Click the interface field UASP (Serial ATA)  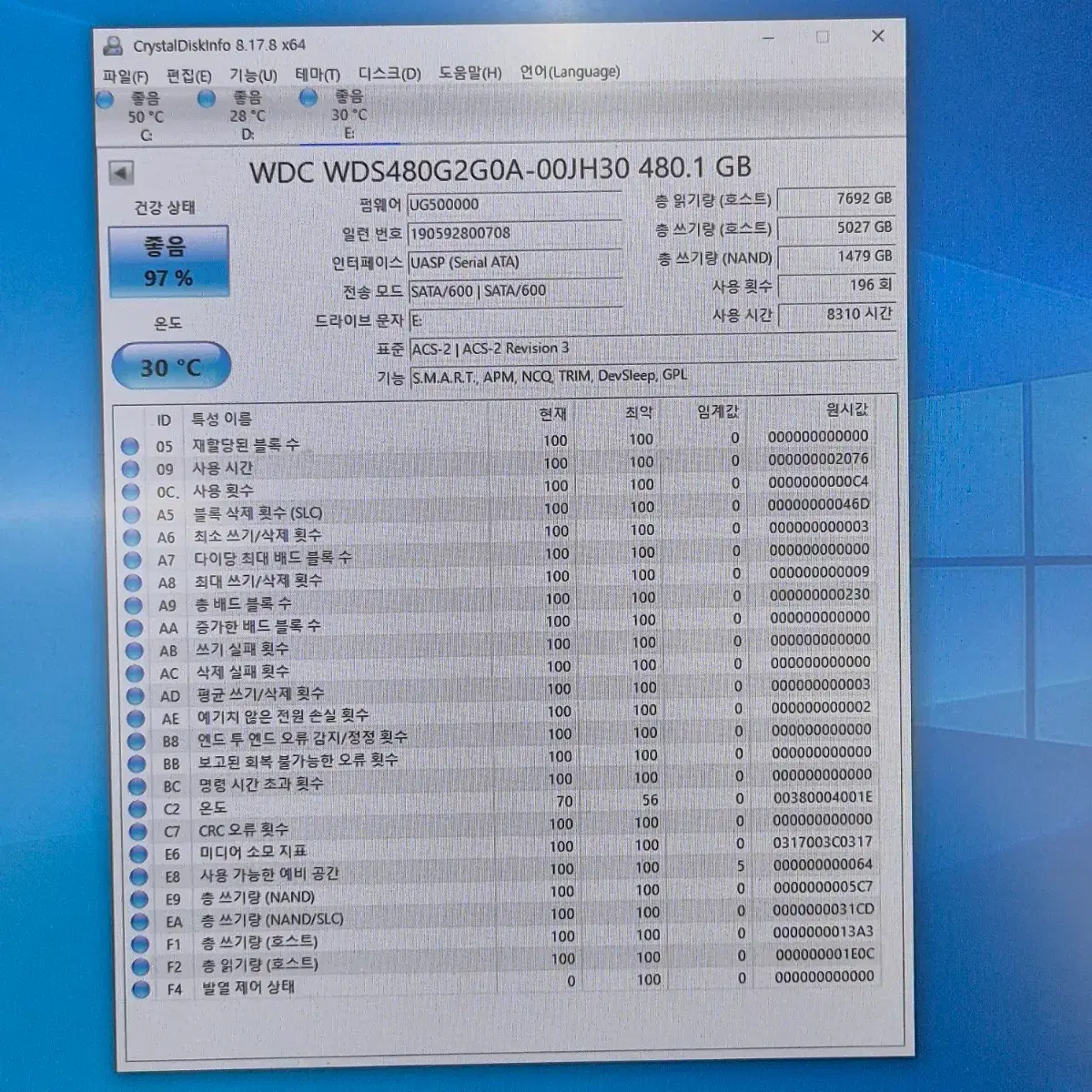pos(515,262)
